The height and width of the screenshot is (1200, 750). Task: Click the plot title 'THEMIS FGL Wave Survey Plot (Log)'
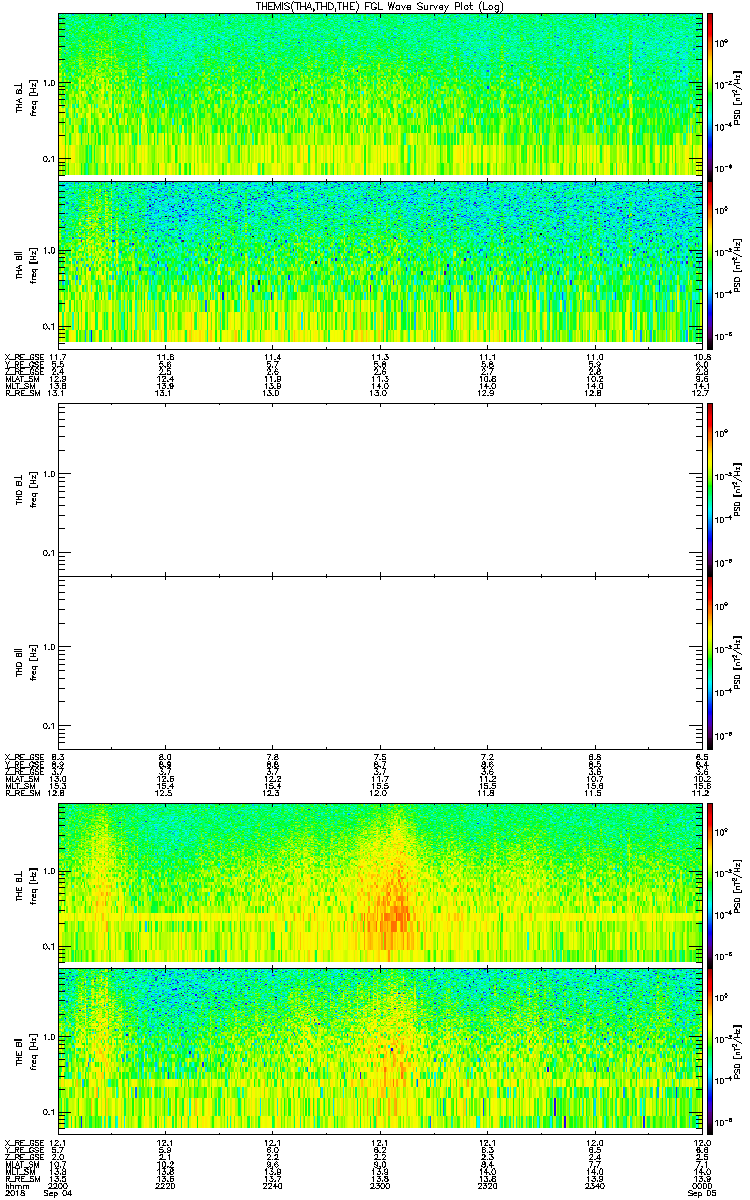pos(380,6)
